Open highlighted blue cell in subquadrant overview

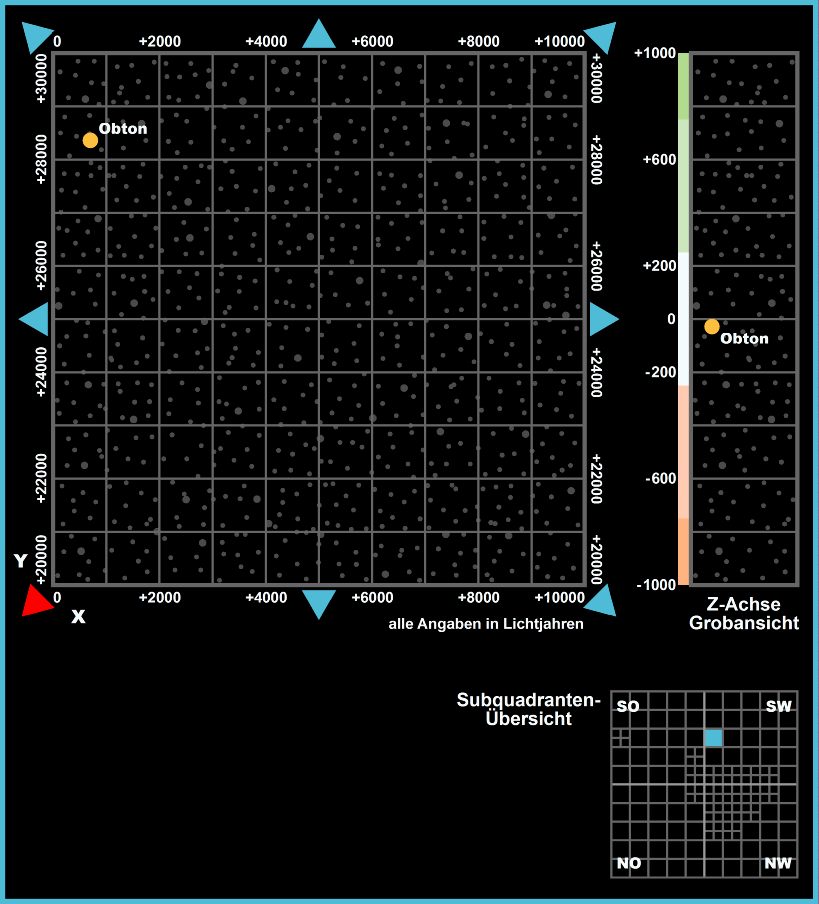point(713,738)
